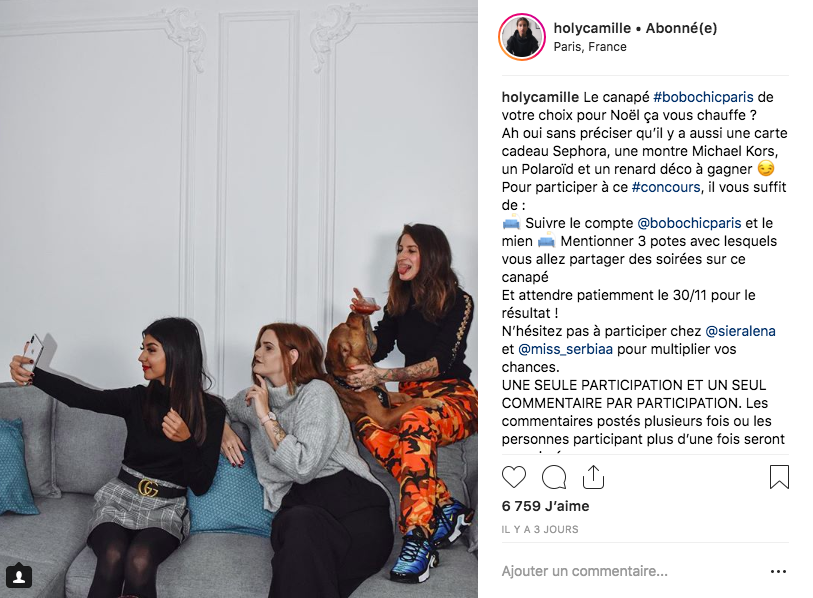Open the IL Y A 3 JOURS timestamp
This screenshot has width=813, height=598.
tap(540, 530)
